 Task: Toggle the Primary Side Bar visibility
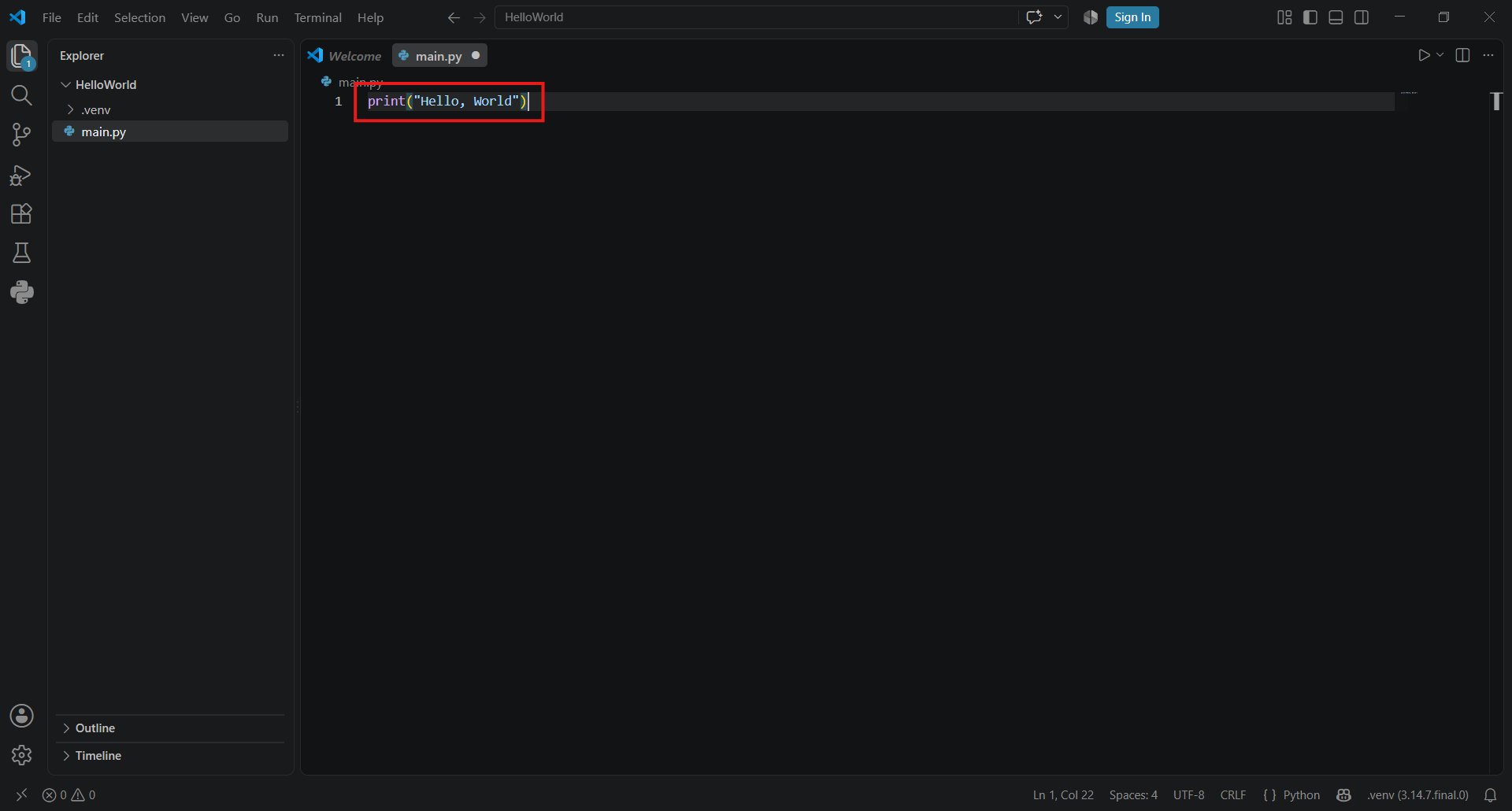pyautogui.click(x=1310, y=17)
